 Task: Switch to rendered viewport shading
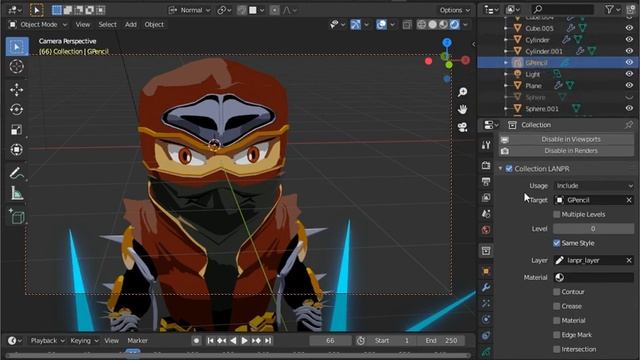(x=454, y=24)
